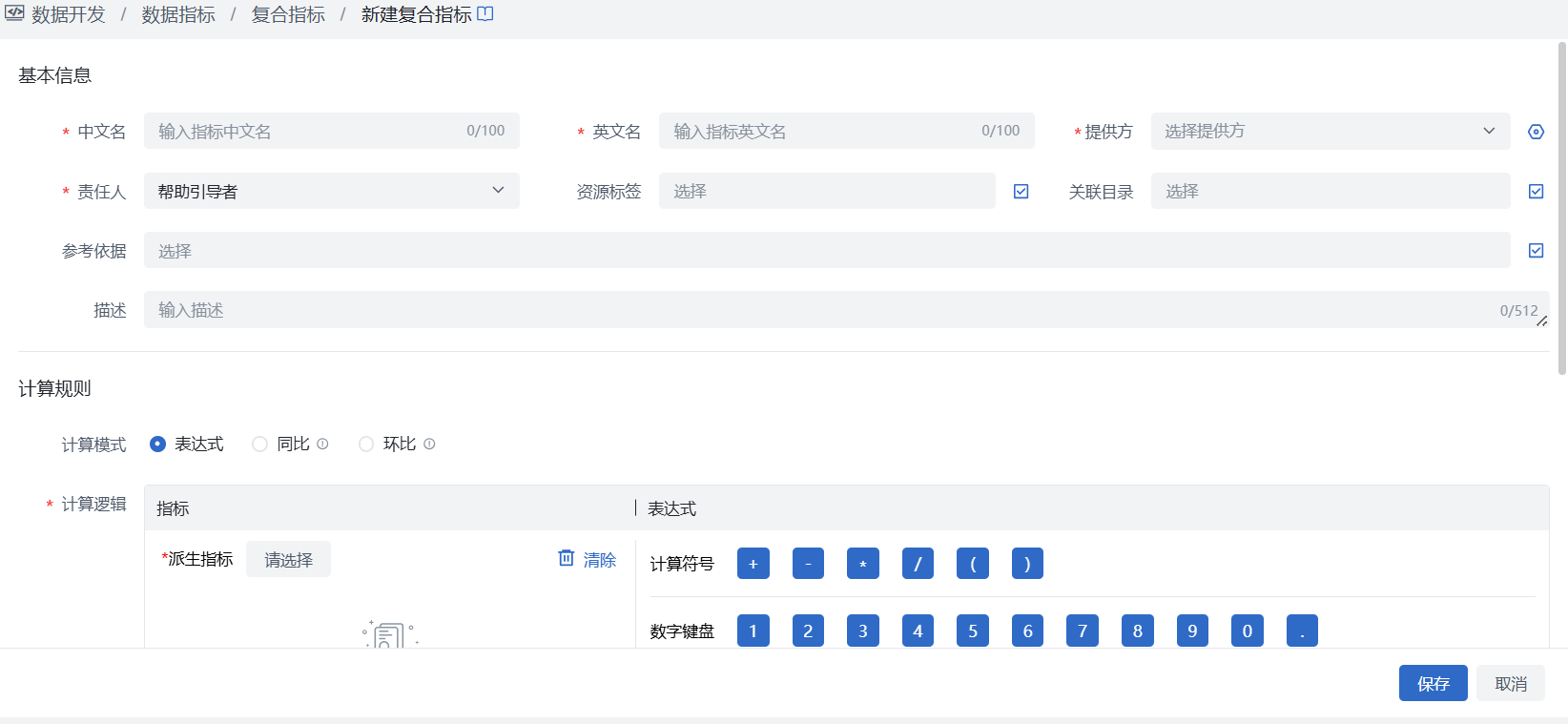Image resolution: width=1568 pixels, height=724 pixels.
Task: Open the 资源标签 selector
Action: [x=827, y=191]
